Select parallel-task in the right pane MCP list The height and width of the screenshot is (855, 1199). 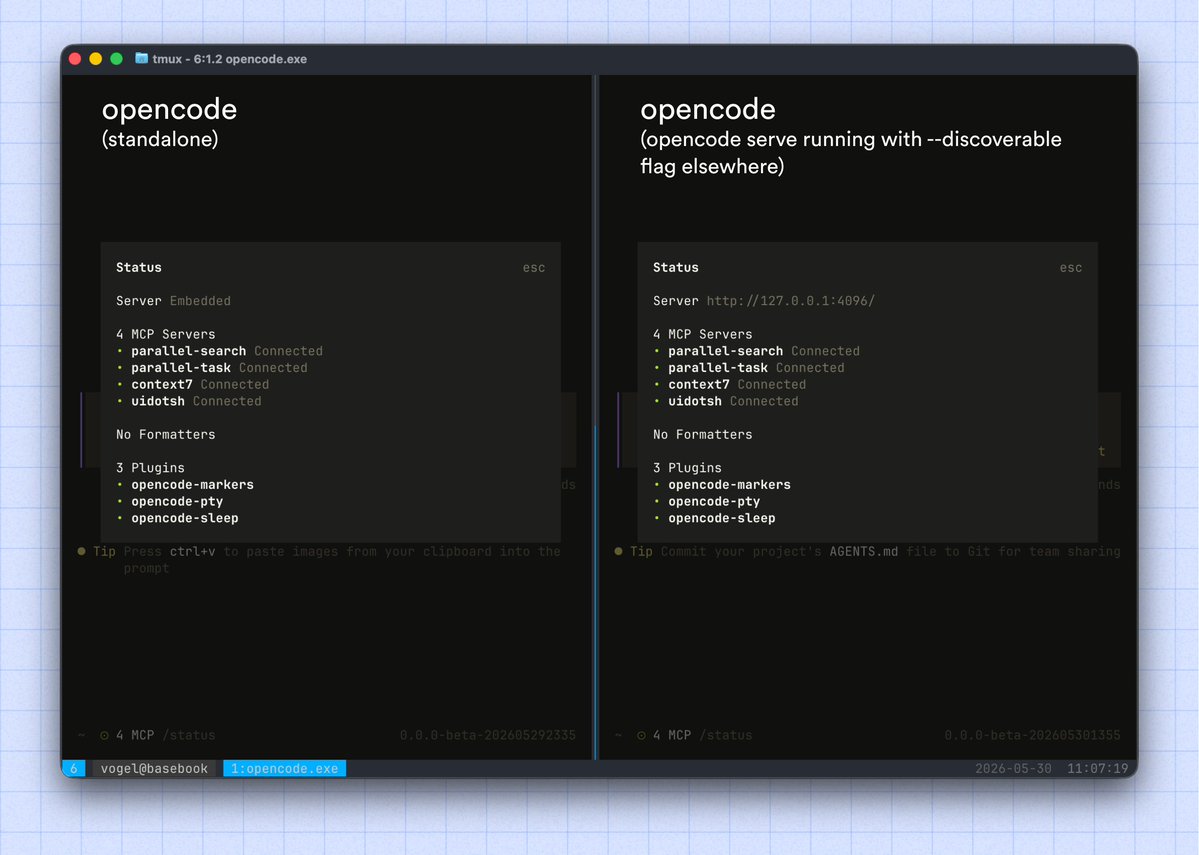click(x=717, y=368)
